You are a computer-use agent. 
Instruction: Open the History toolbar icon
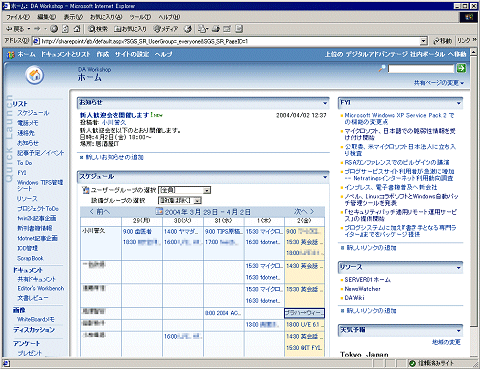[x=188, y=29]
